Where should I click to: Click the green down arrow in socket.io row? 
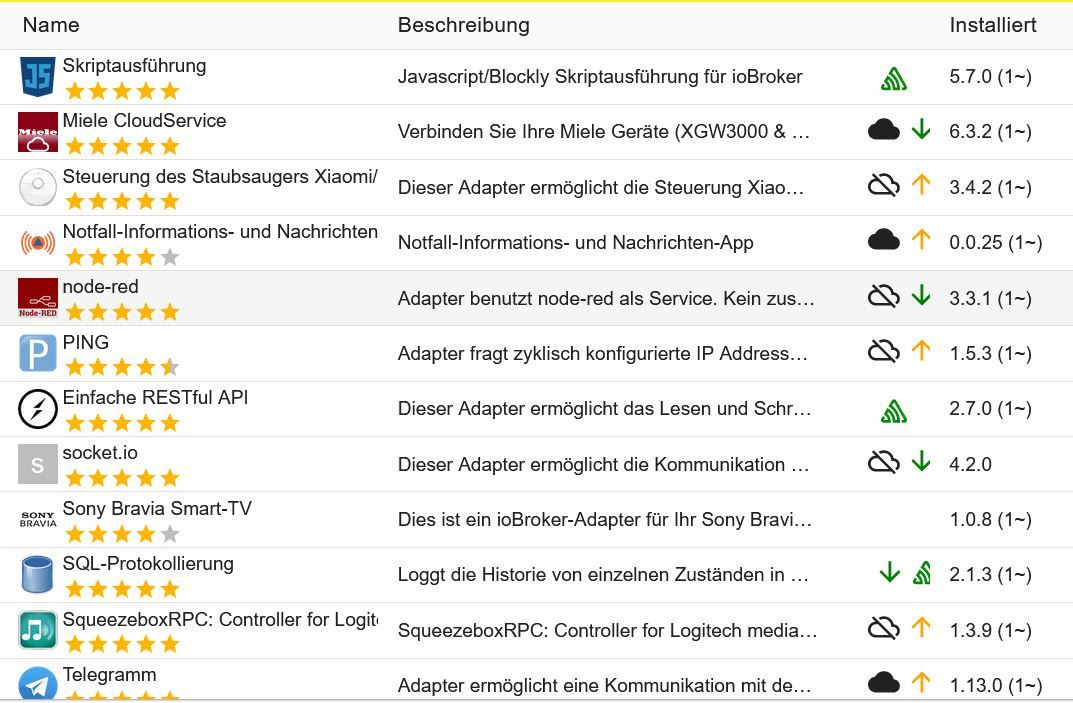pos(921,462)
